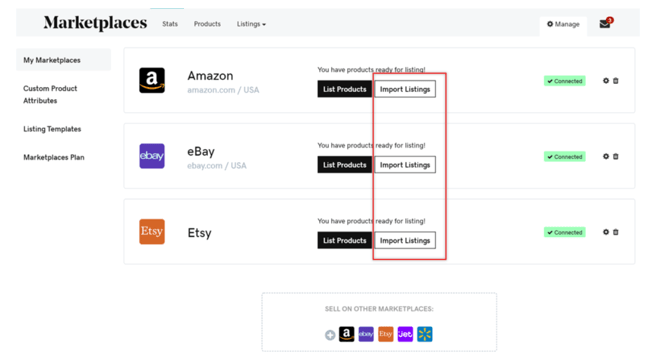Viewport: 656px width, 364px height.
Task: Click List Products for Amazon
Action: [345, 89]
